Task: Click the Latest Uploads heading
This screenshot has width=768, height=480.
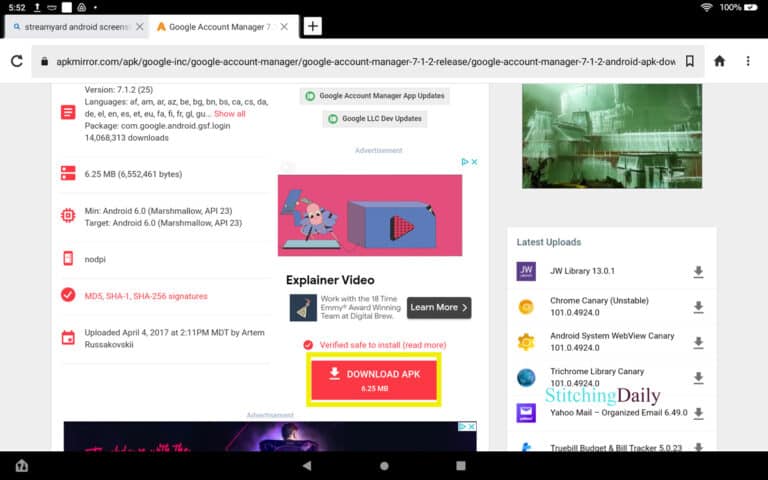Action: click(x=549, y=242)
